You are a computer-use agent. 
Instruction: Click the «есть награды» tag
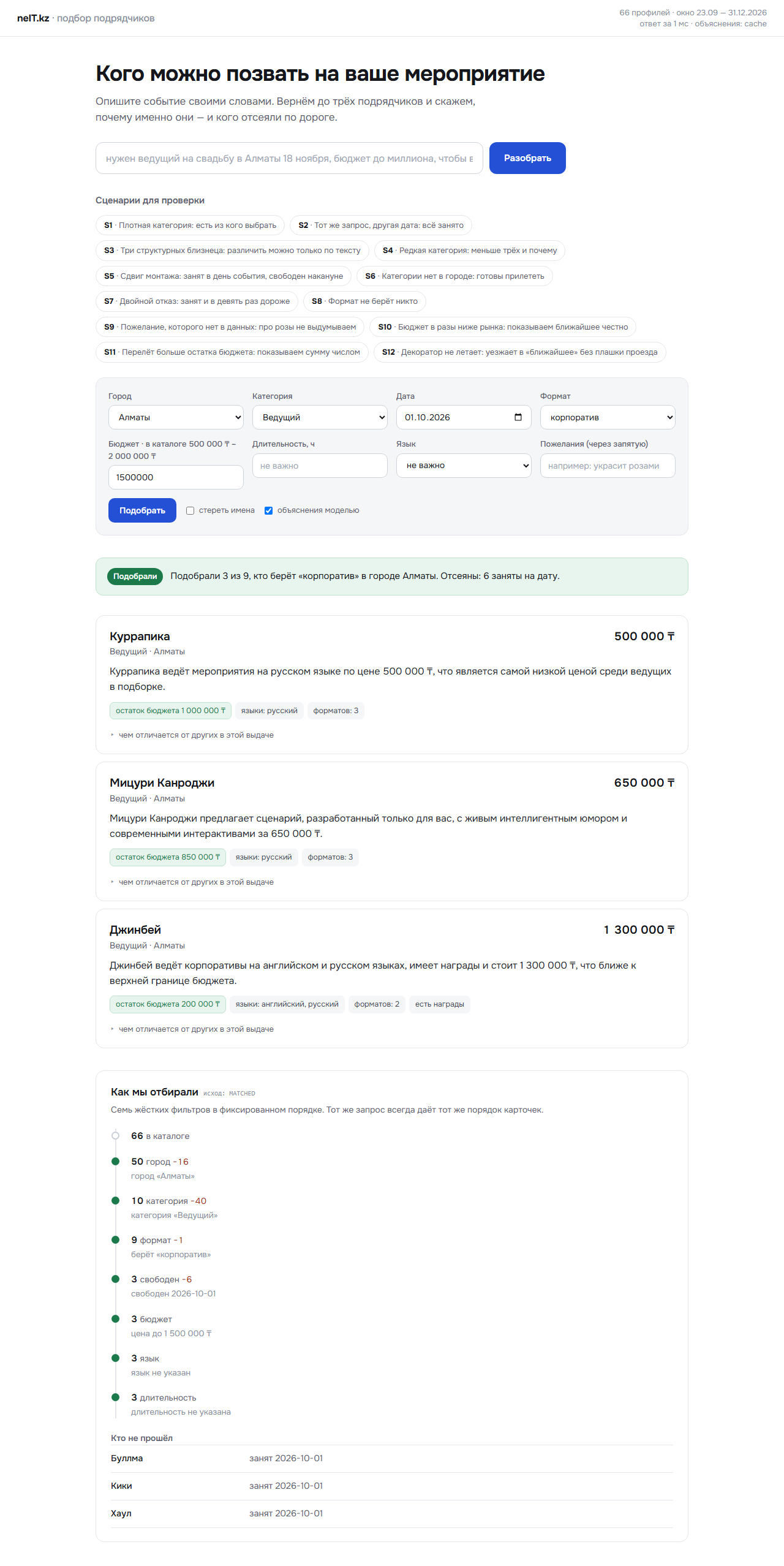tap(440, 1004)
